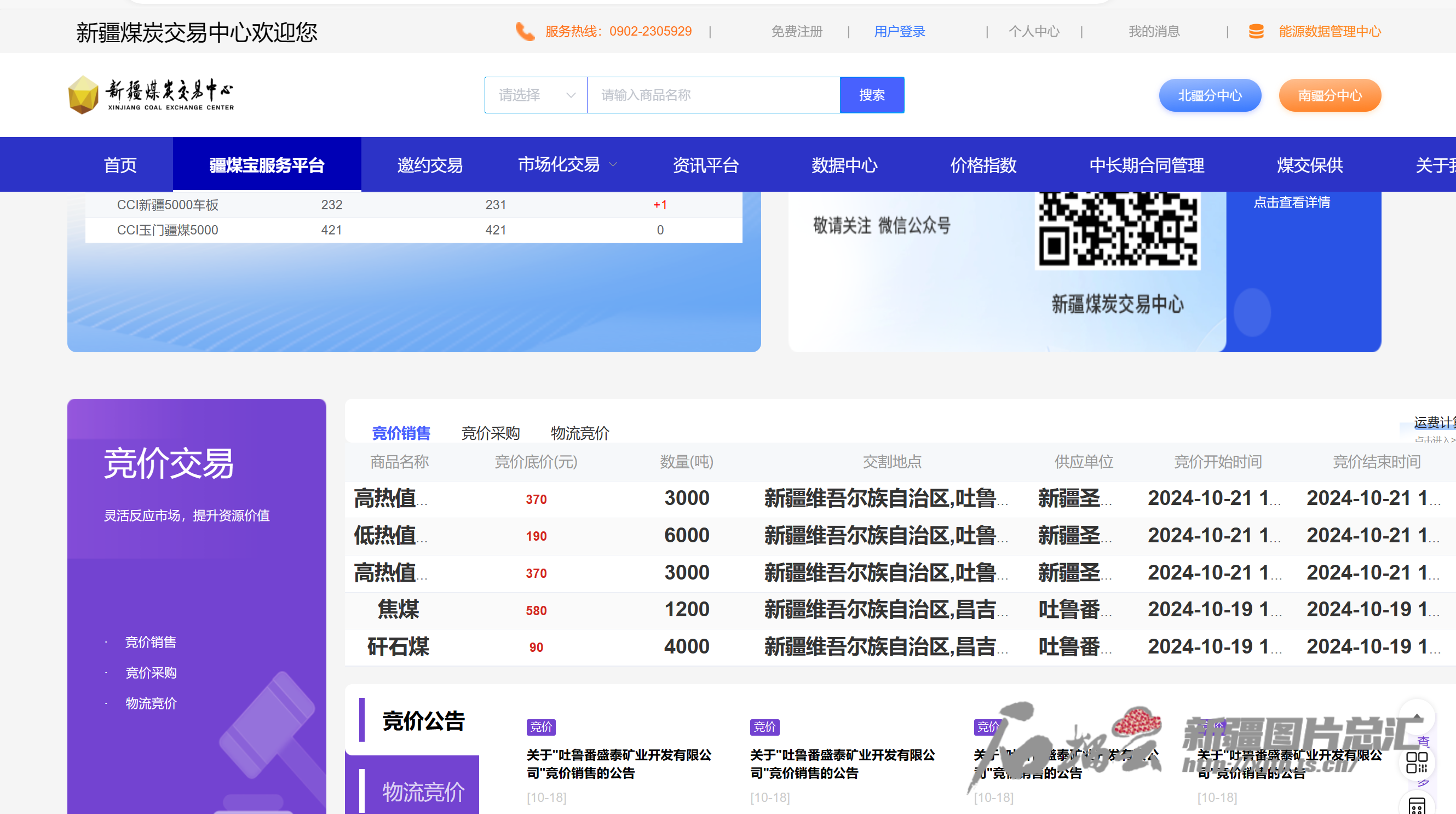
Task: Click the 搜索 search button
Action: (x=872, y=95)
